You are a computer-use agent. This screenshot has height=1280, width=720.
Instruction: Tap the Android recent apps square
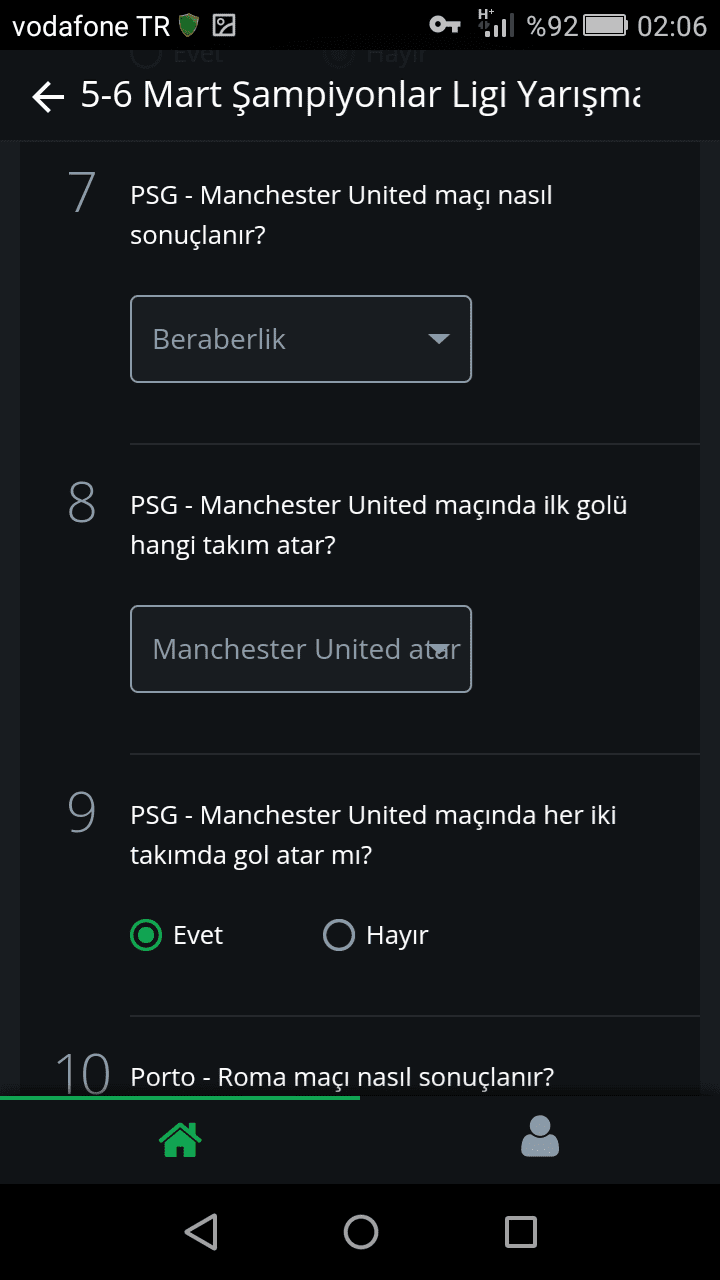point(521,1232)
